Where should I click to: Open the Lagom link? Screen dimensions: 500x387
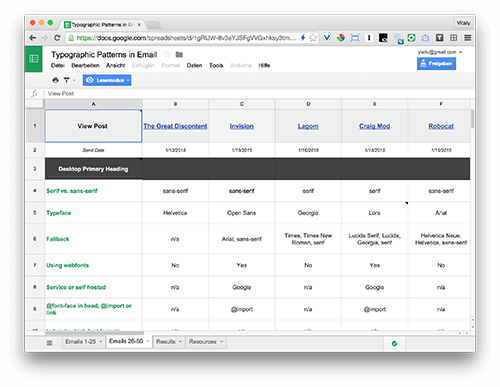(308, 126)
